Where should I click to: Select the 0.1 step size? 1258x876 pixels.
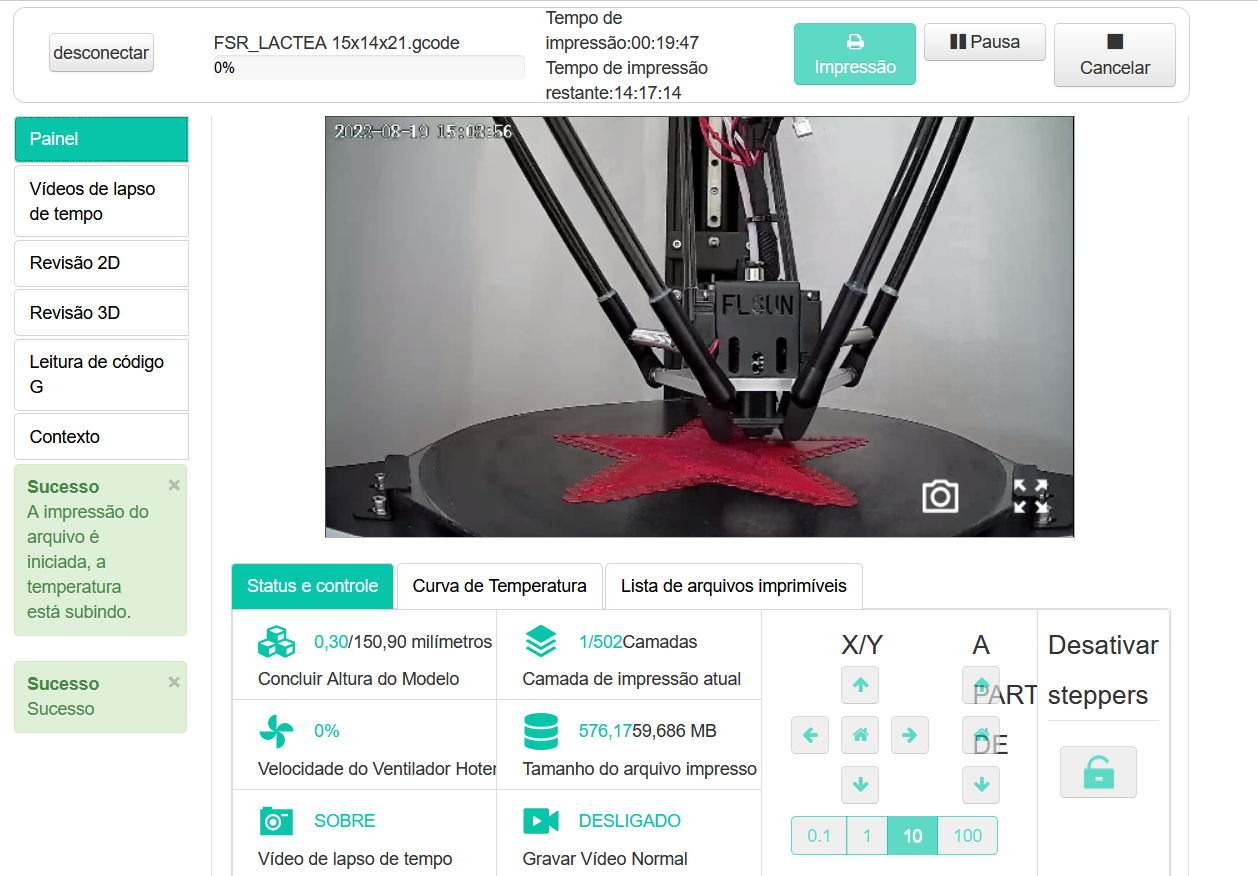point(819,836)
